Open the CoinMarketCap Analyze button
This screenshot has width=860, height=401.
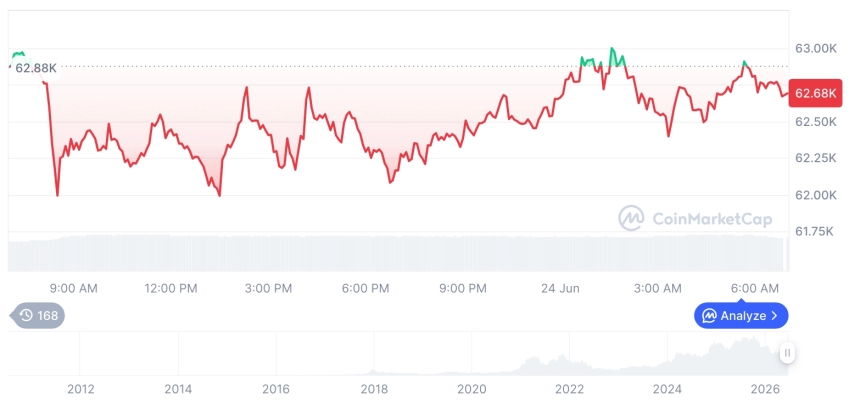pyautogui.click(x=741, y=315)
